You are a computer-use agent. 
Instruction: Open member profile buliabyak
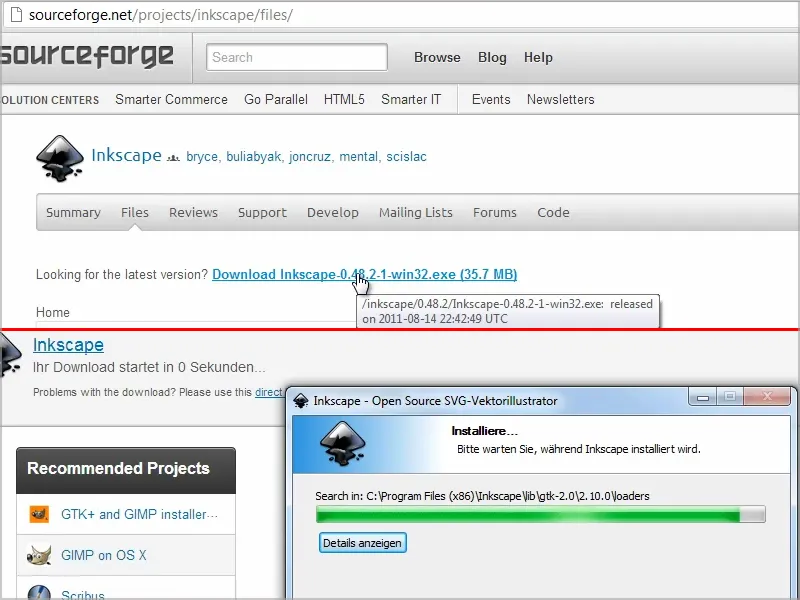(x=254, y=157)
